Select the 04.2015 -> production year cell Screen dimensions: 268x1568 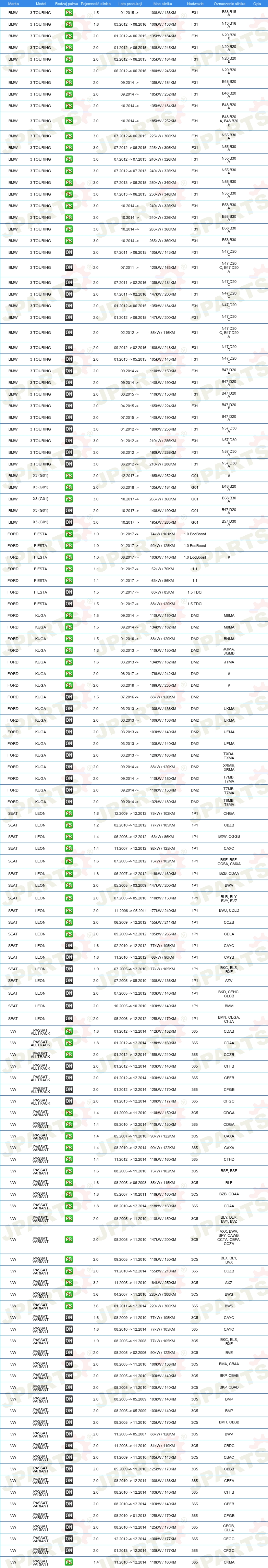coord(130,406)
